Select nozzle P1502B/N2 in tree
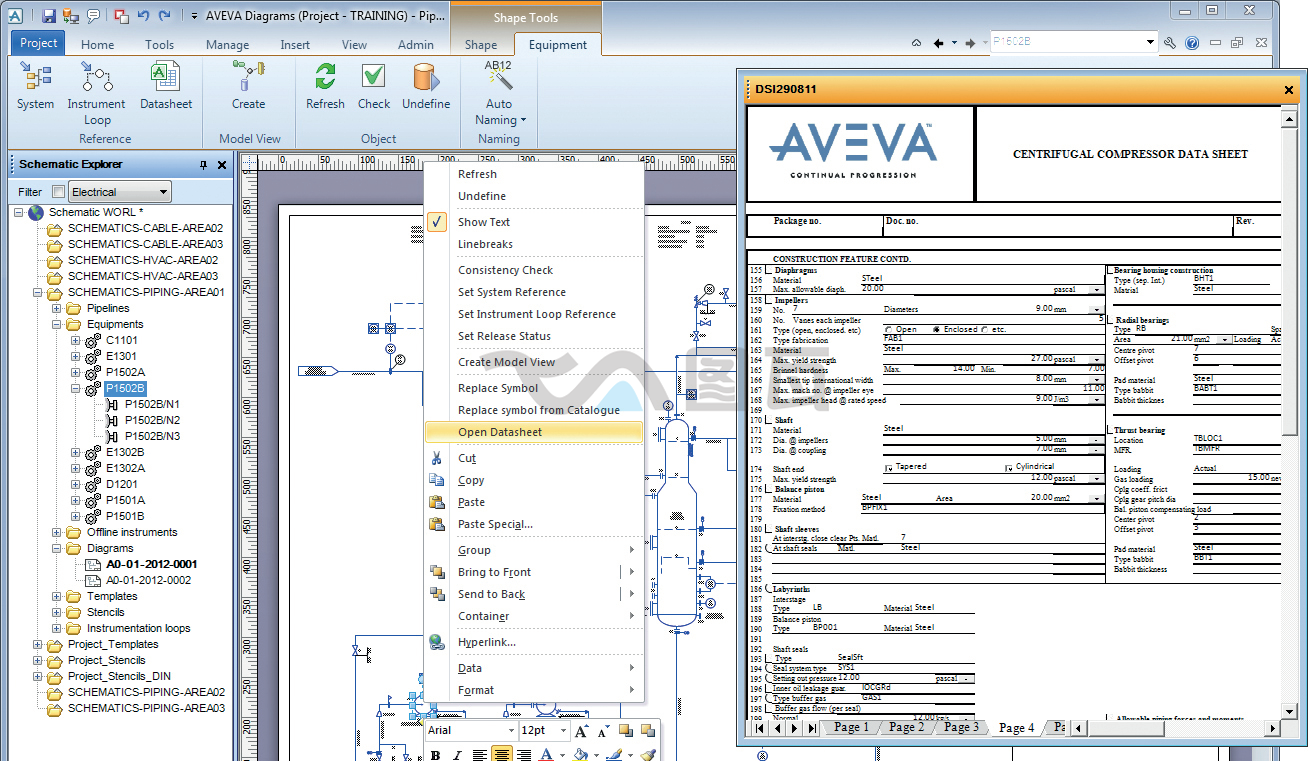Image resolution: width=1308 pixels, height=761 pixels. point(152,420)
